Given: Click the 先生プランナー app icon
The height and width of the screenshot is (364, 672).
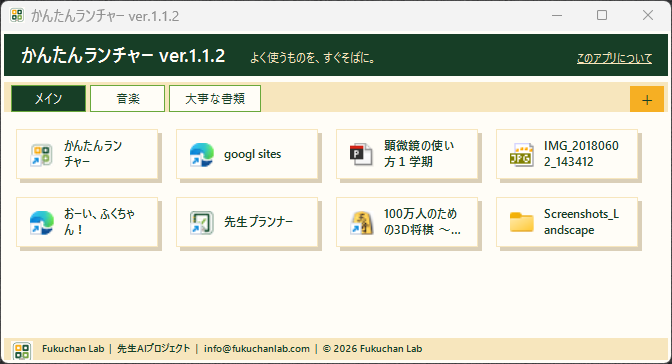Looking at the screenshot, I should 201,223.
